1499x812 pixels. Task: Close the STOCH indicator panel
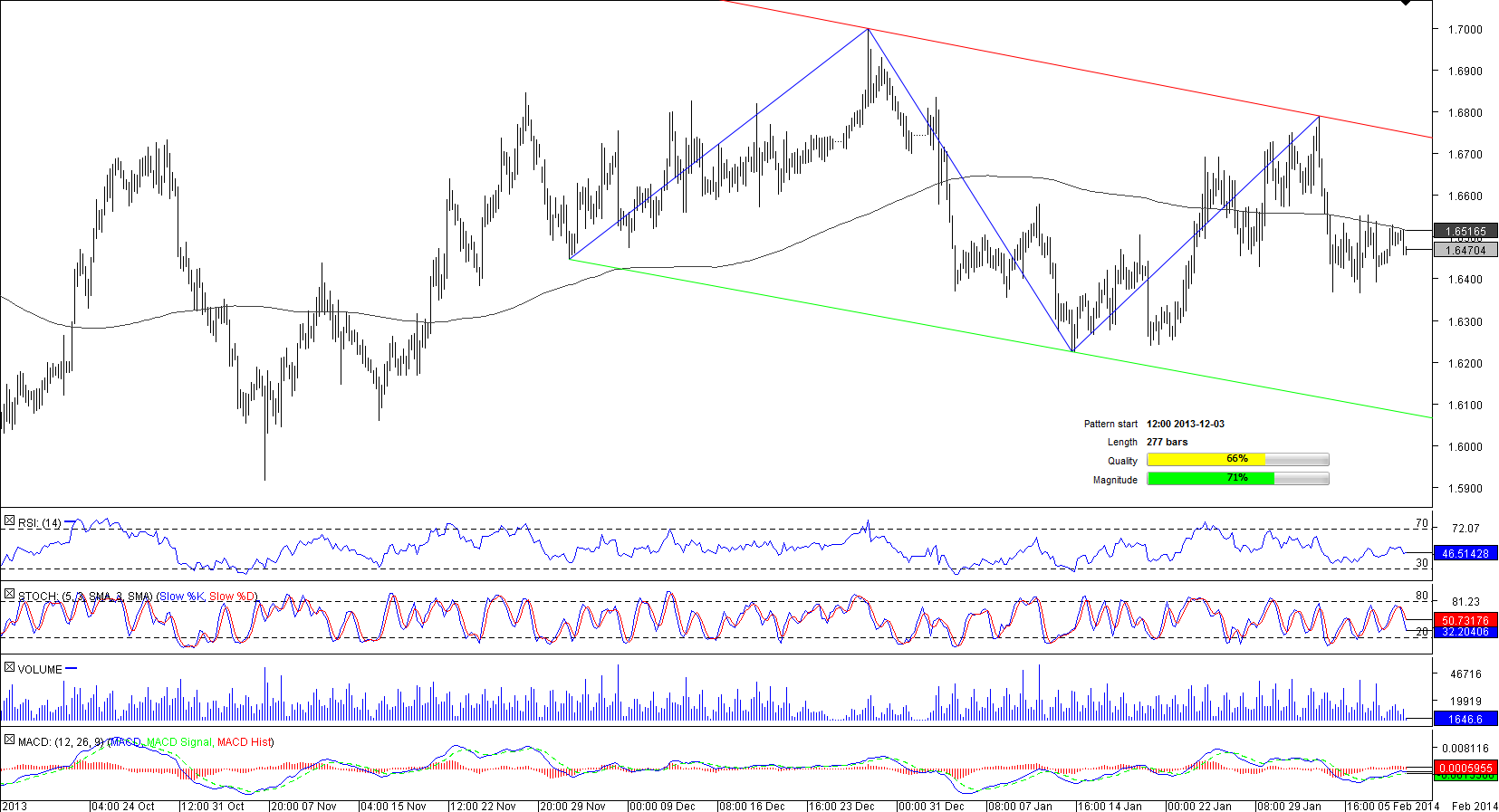[9, 595]
